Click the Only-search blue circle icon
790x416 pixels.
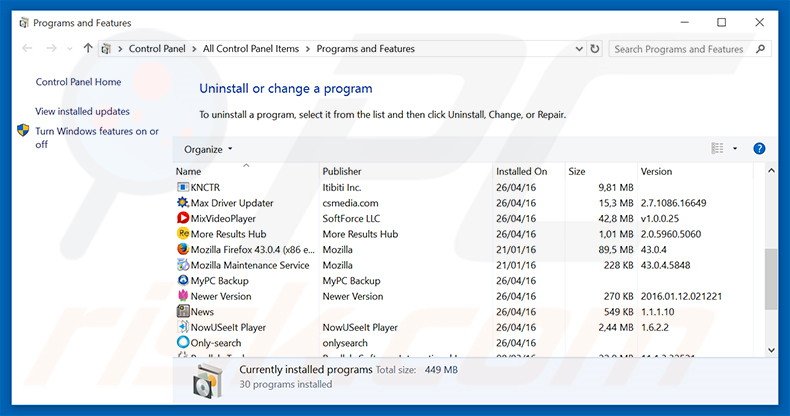(x=182, y=342)
